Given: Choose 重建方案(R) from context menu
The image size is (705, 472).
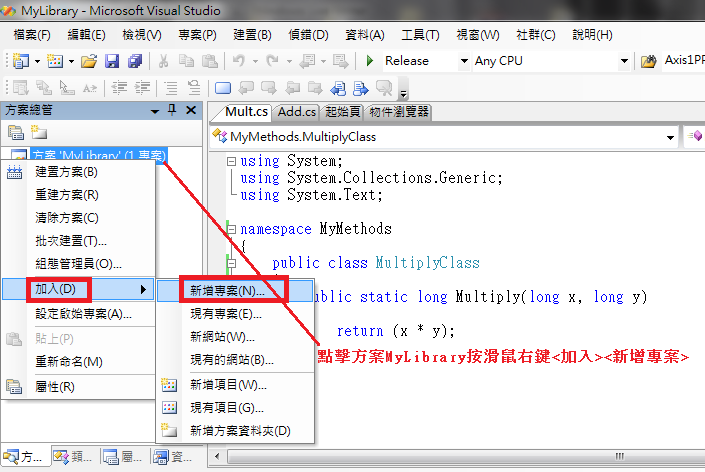Looking at the screenshot, I should tap(79, 195).
